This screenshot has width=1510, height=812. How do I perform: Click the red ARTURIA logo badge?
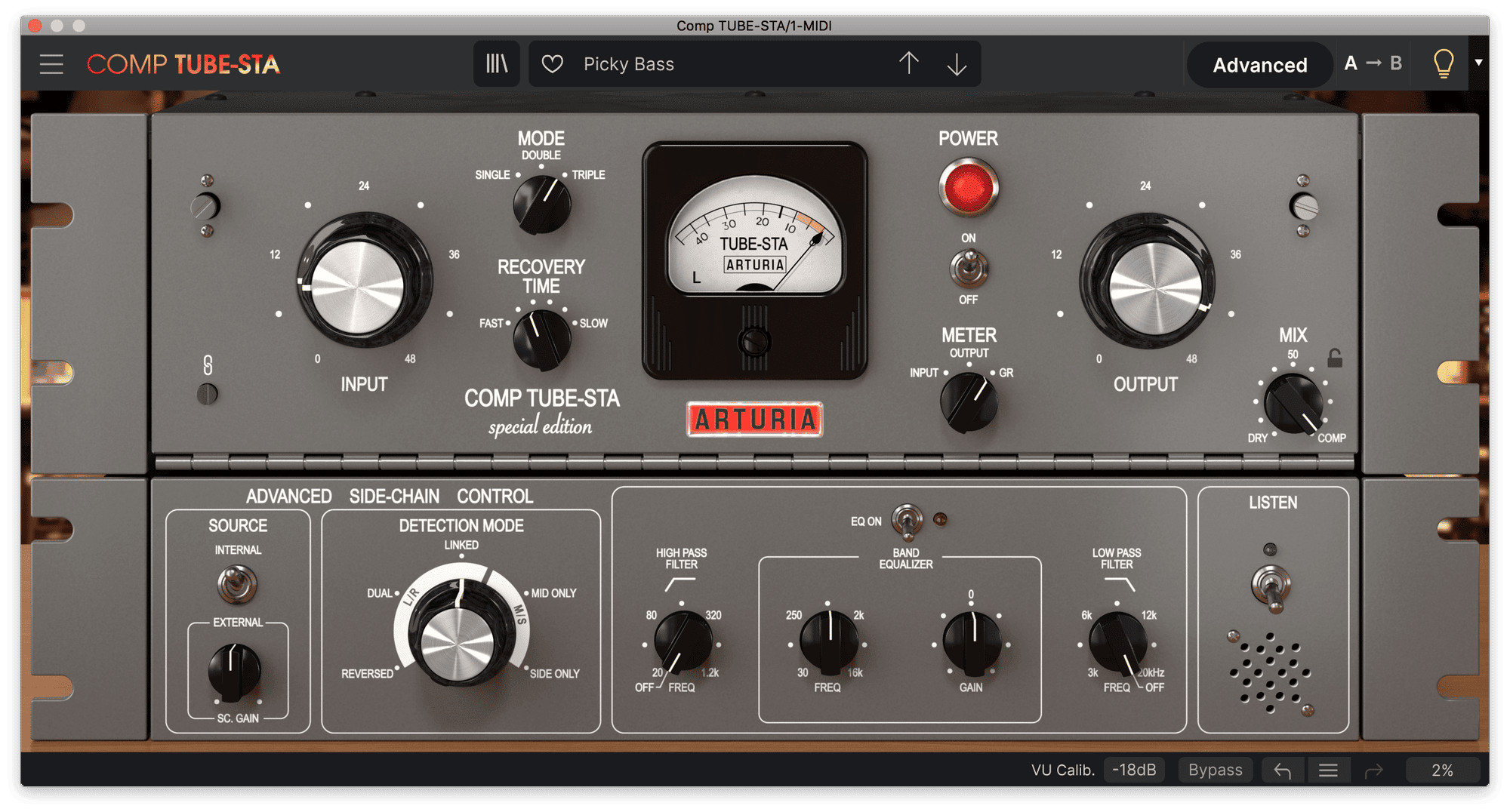tap(754, 419)
